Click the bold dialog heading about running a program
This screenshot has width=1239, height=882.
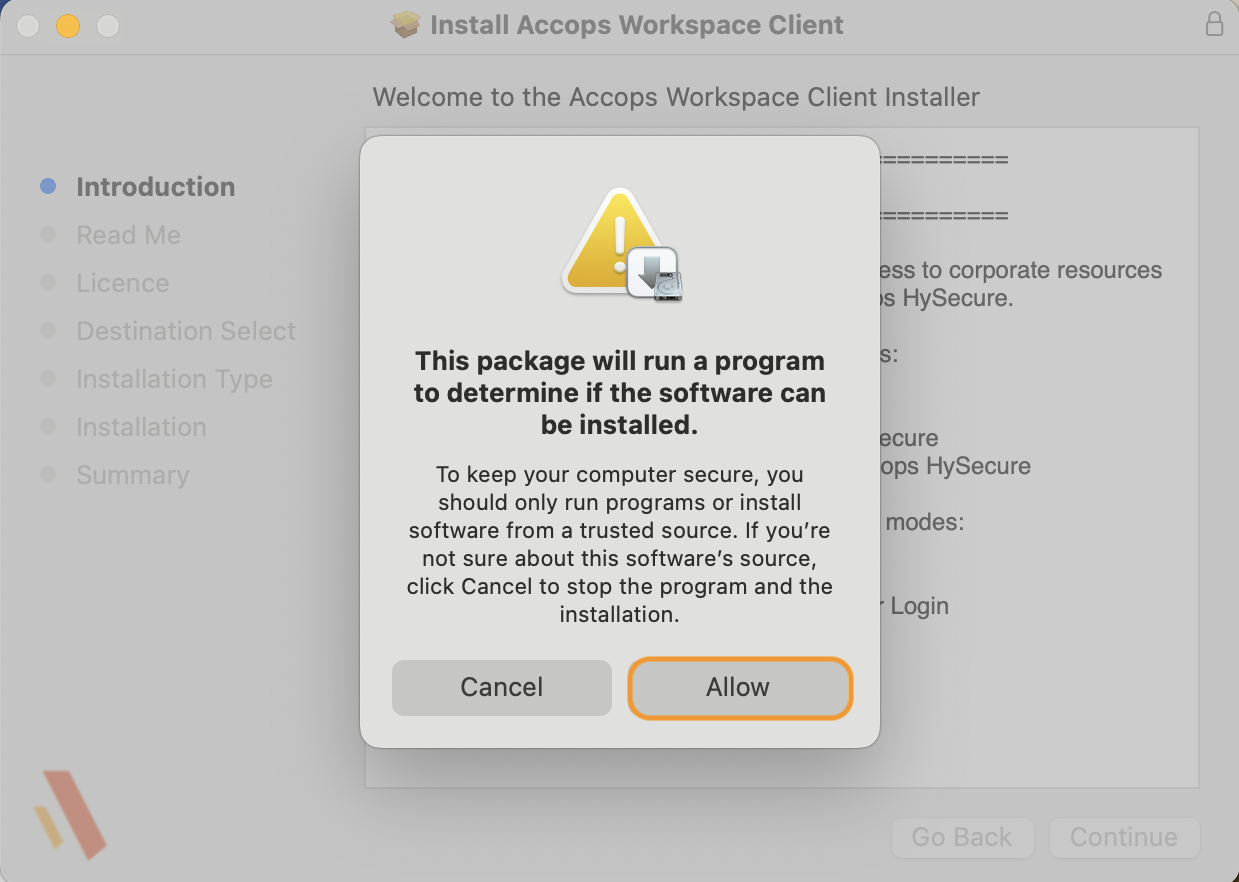pos(620,393)
